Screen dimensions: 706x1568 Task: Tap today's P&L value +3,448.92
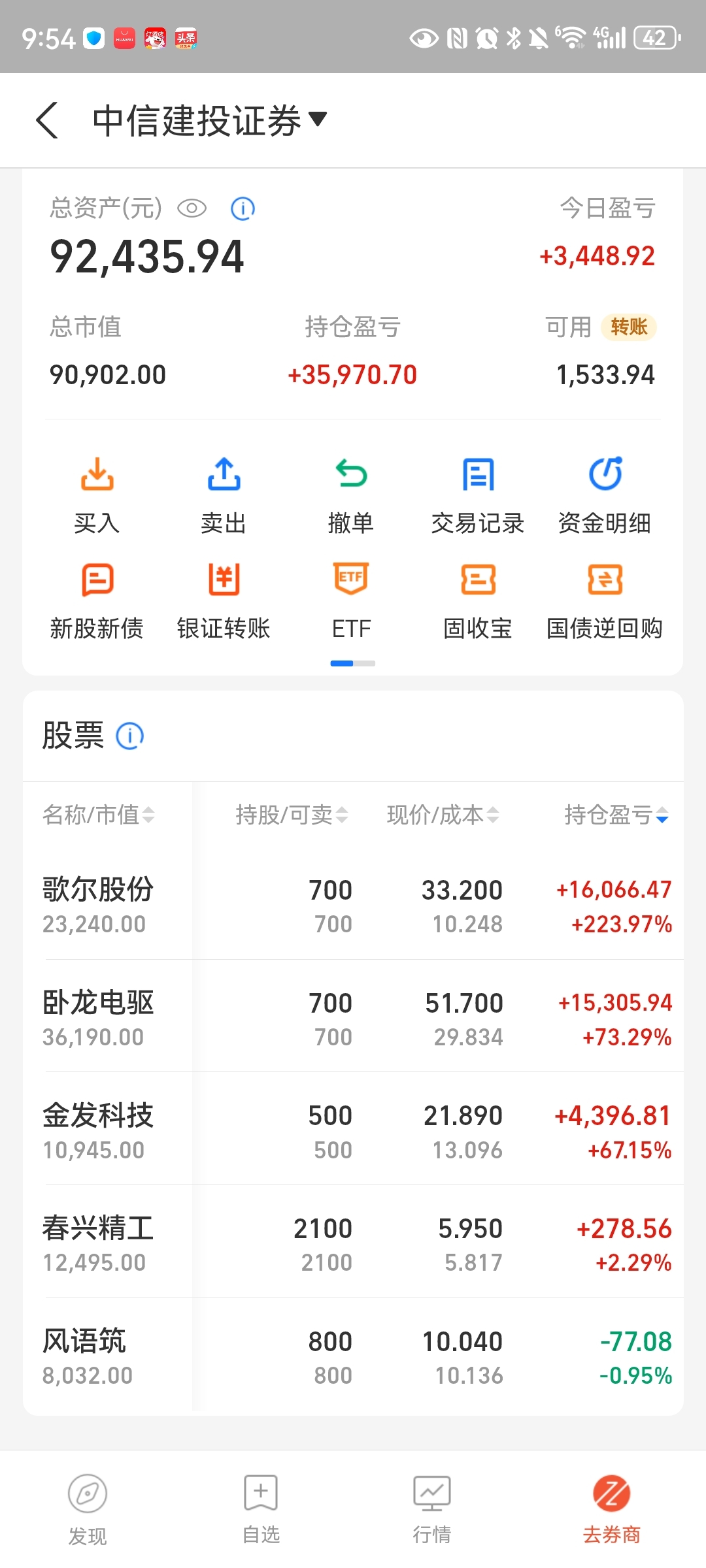pos(597,256)
